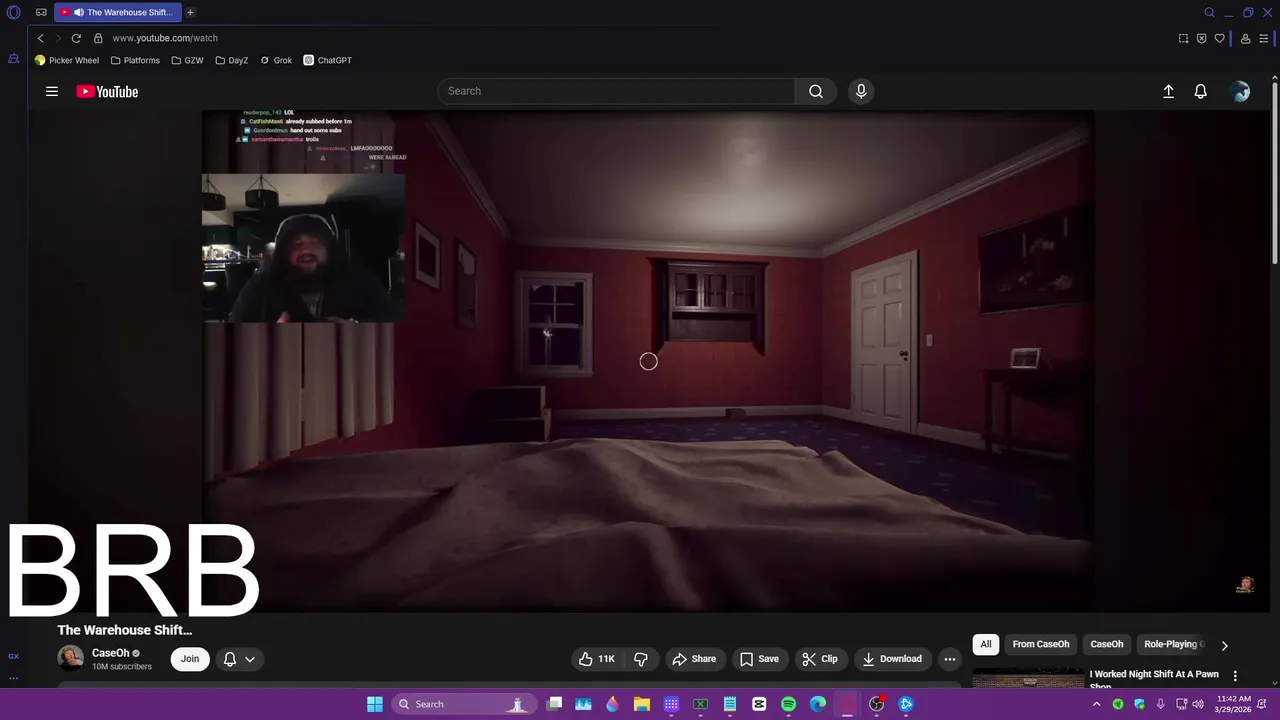Open the ad blocker shield icon
1280x720 pixels.
point(1201,38)
